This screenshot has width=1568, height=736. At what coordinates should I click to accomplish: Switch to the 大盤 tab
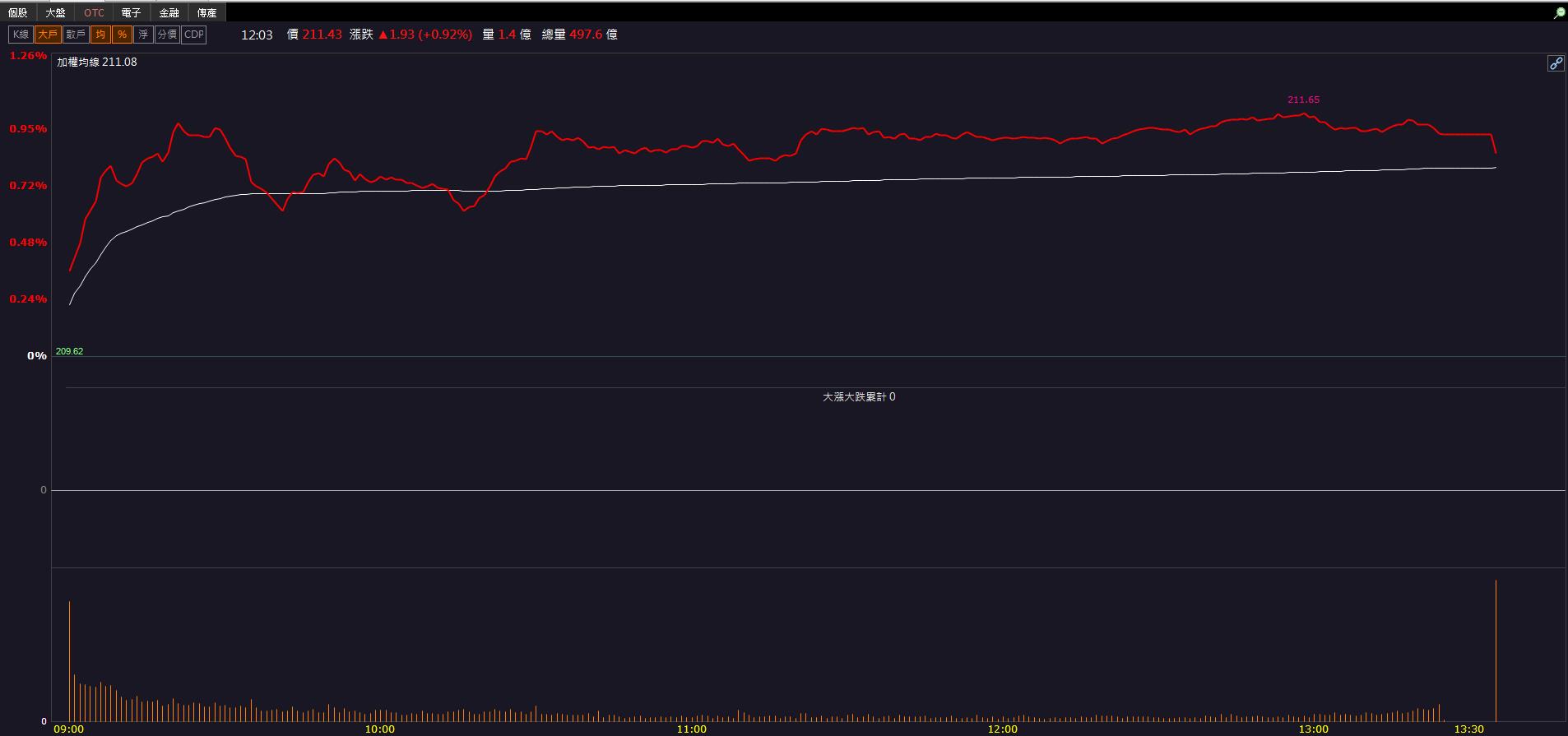[55, 12]
